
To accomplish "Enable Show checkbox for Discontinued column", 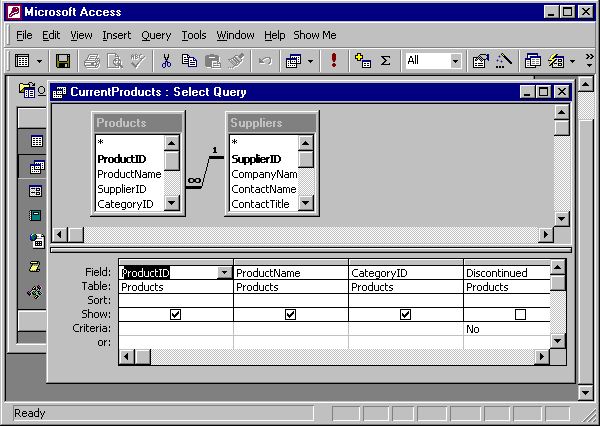I will click(520, 314).
